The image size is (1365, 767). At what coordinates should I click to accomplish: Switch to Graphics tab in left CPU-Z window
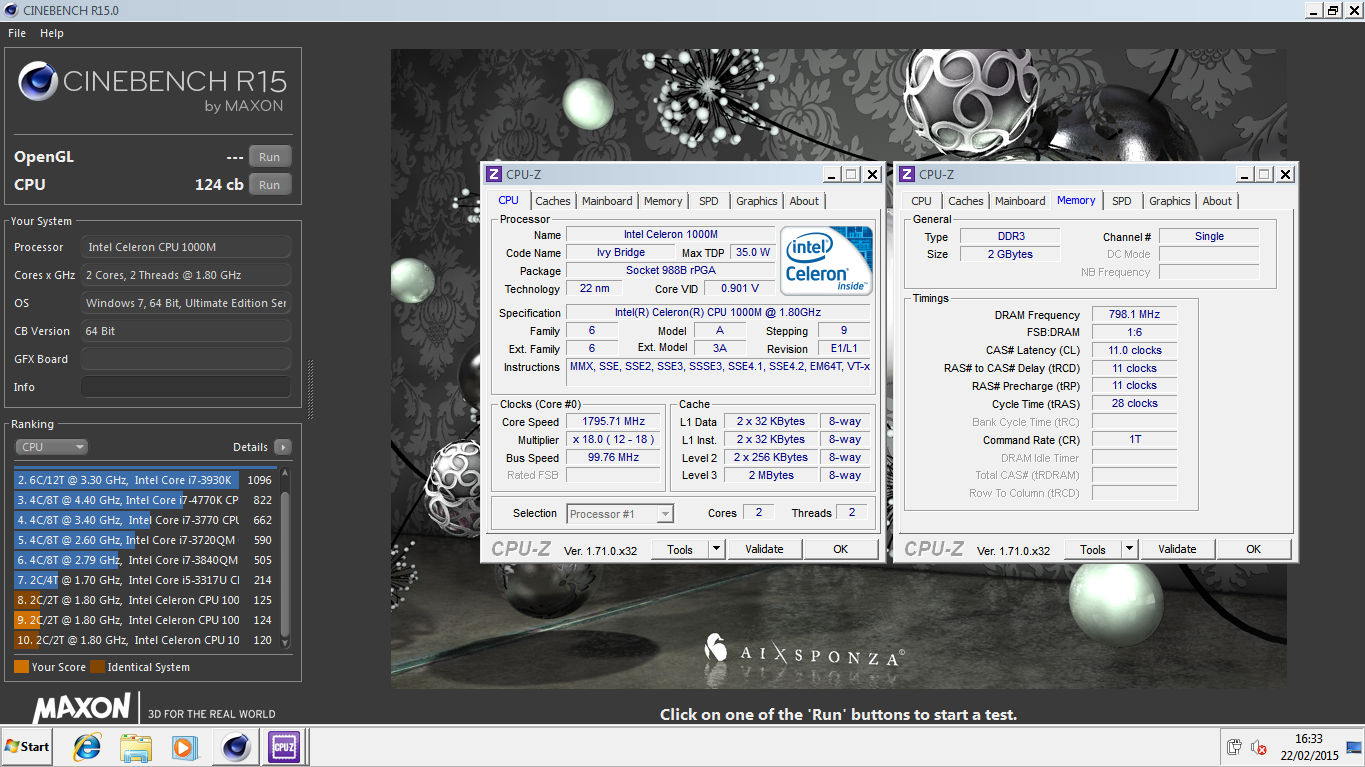coord(757,201)
